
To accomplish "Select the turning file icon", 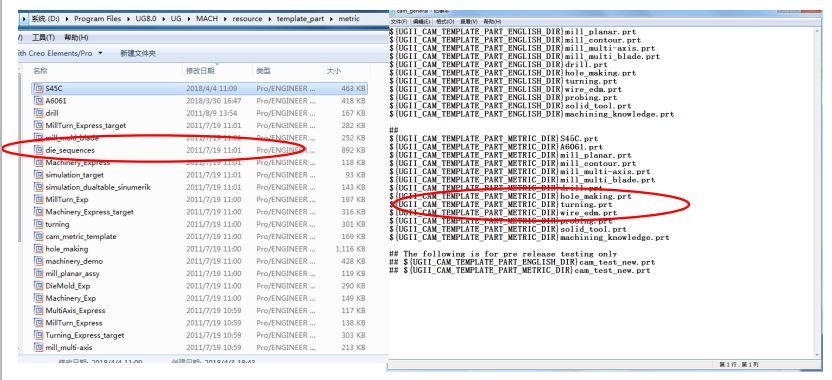I will tap(38, 224).
